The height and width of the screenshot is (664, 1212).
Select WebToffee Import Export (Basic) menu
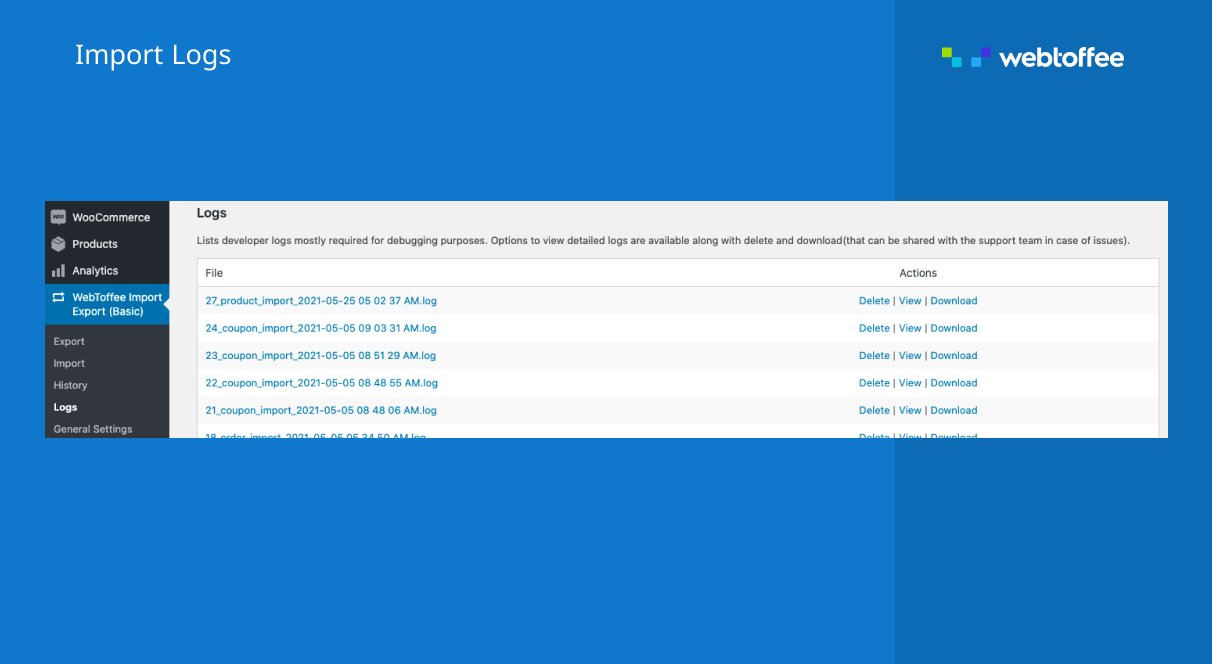(x=107, y=304)
